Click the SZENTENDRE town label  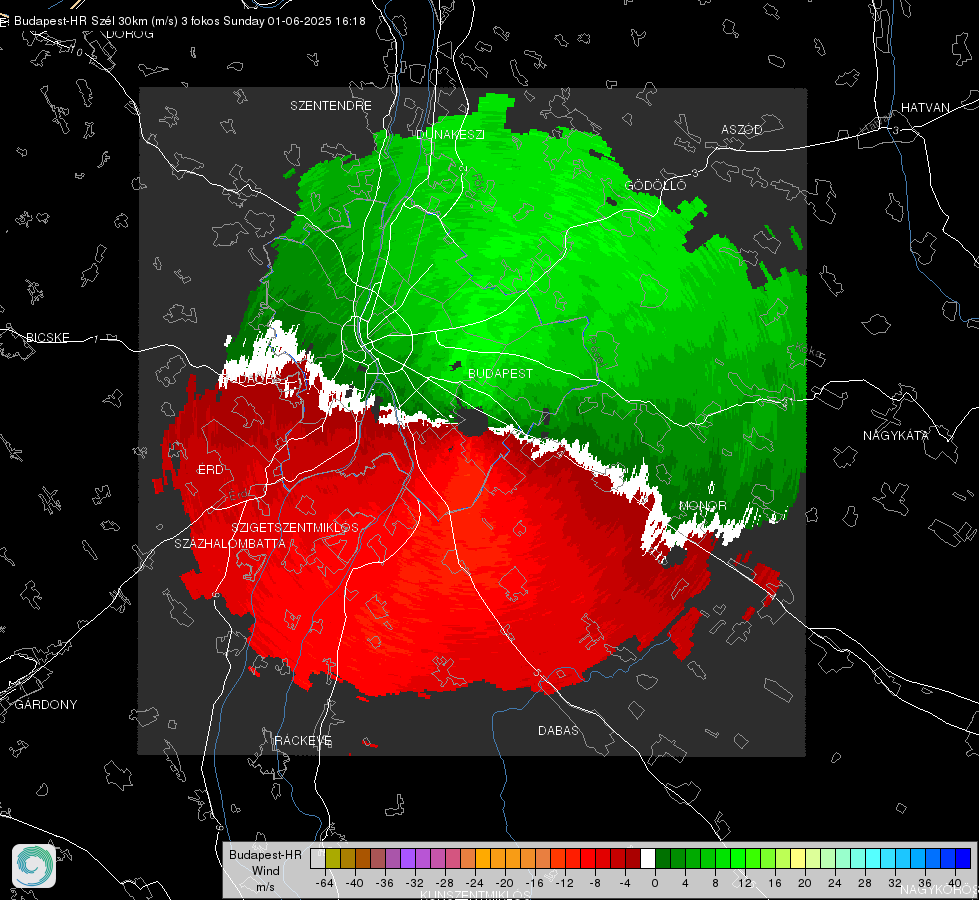[x=331, y=106]
